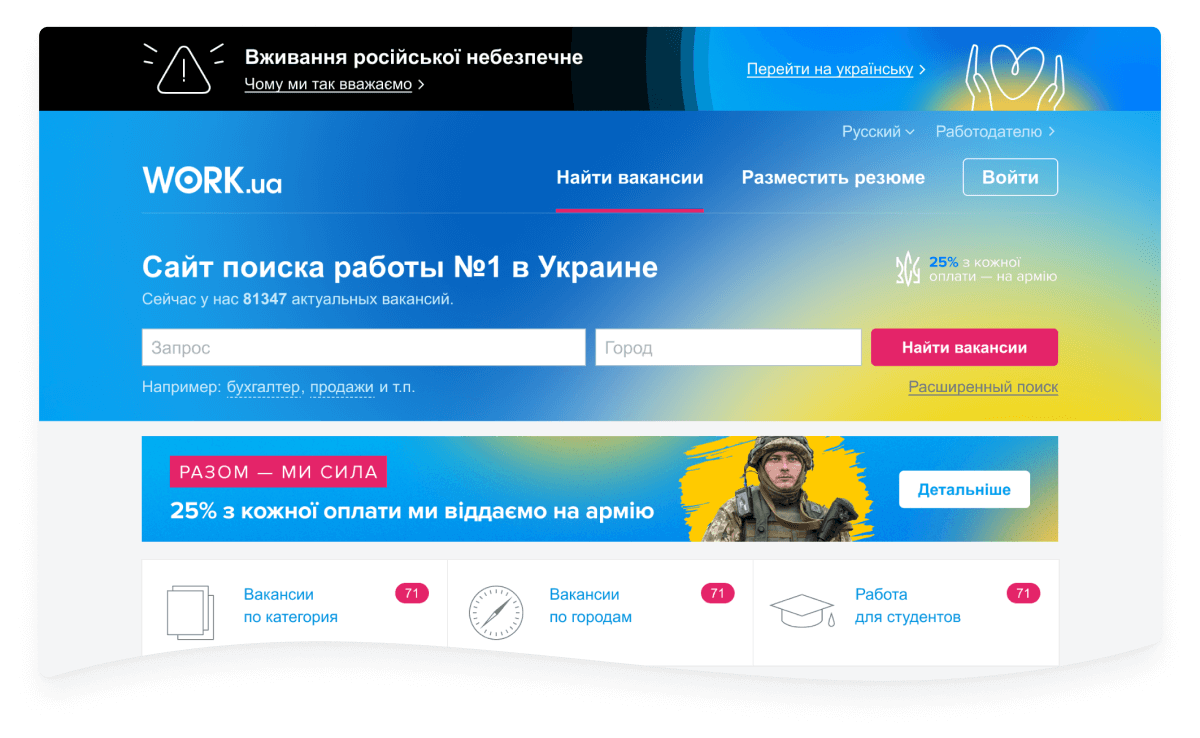
Task: Open the Работодателю chevron link
Action: pos(995,131)
